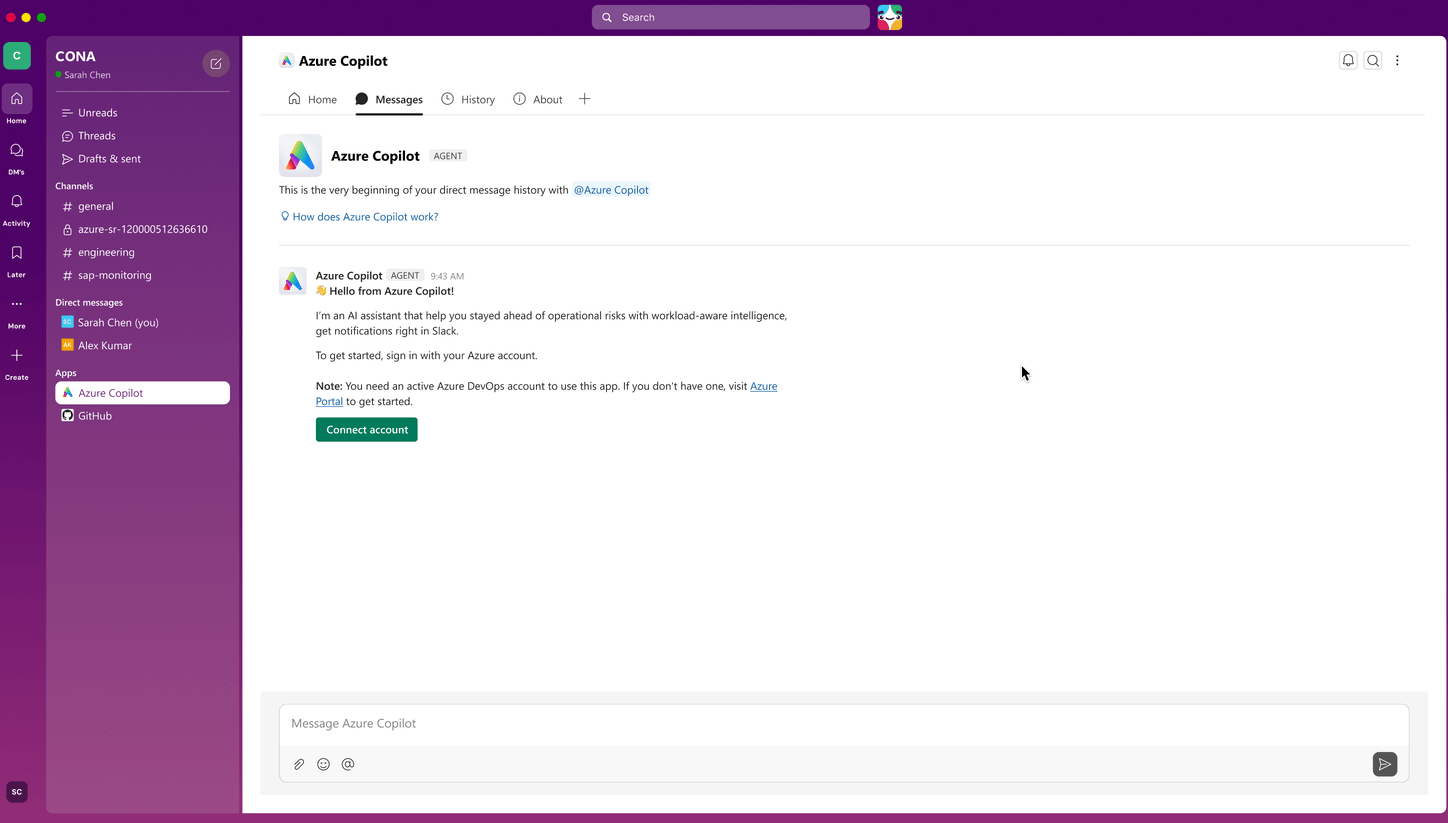Open the vertical three-dot options menu
The image size is (1448, 823).
[1397, 61]
